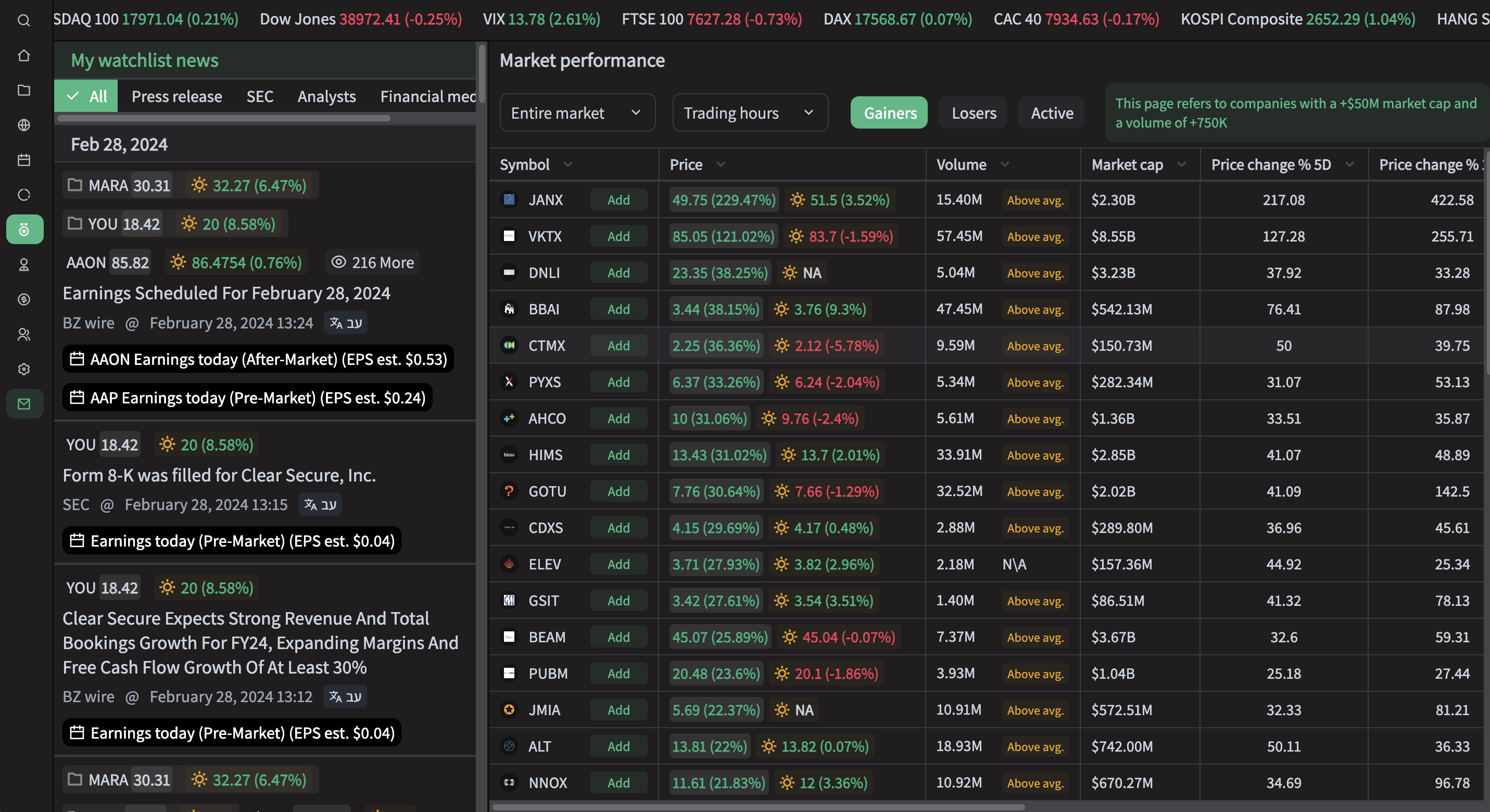Select the highlighted medal icon in sidebar
Image resolution: width=1490 pixels, height=812 pixels.
click(x=24, y=230)
